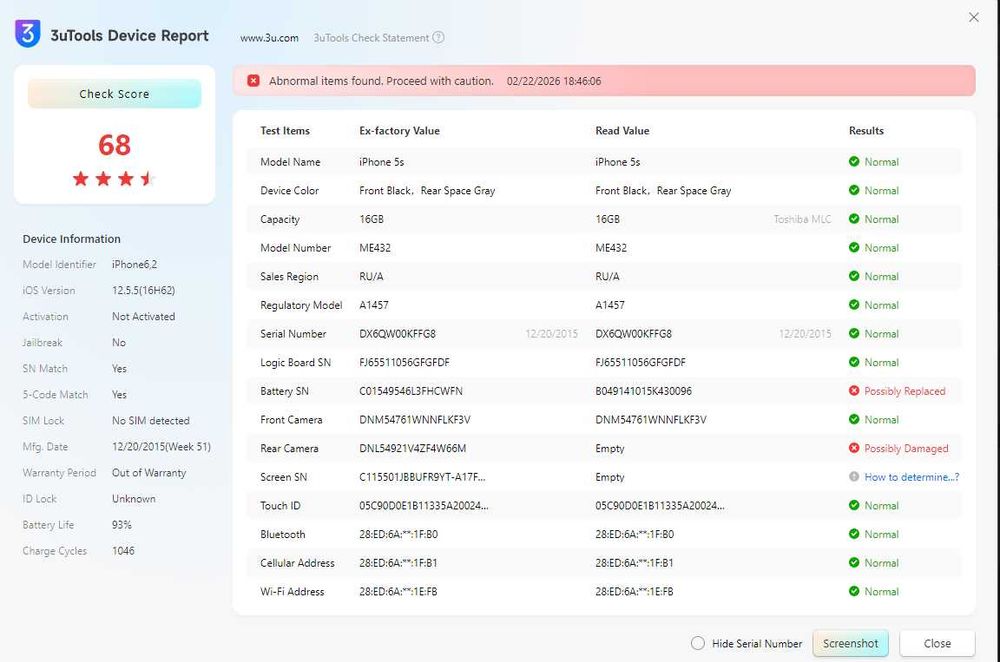Click the Model Identifier value iPhone6,2
Screen dimensions: 1000x662
(x=135, y=264)
